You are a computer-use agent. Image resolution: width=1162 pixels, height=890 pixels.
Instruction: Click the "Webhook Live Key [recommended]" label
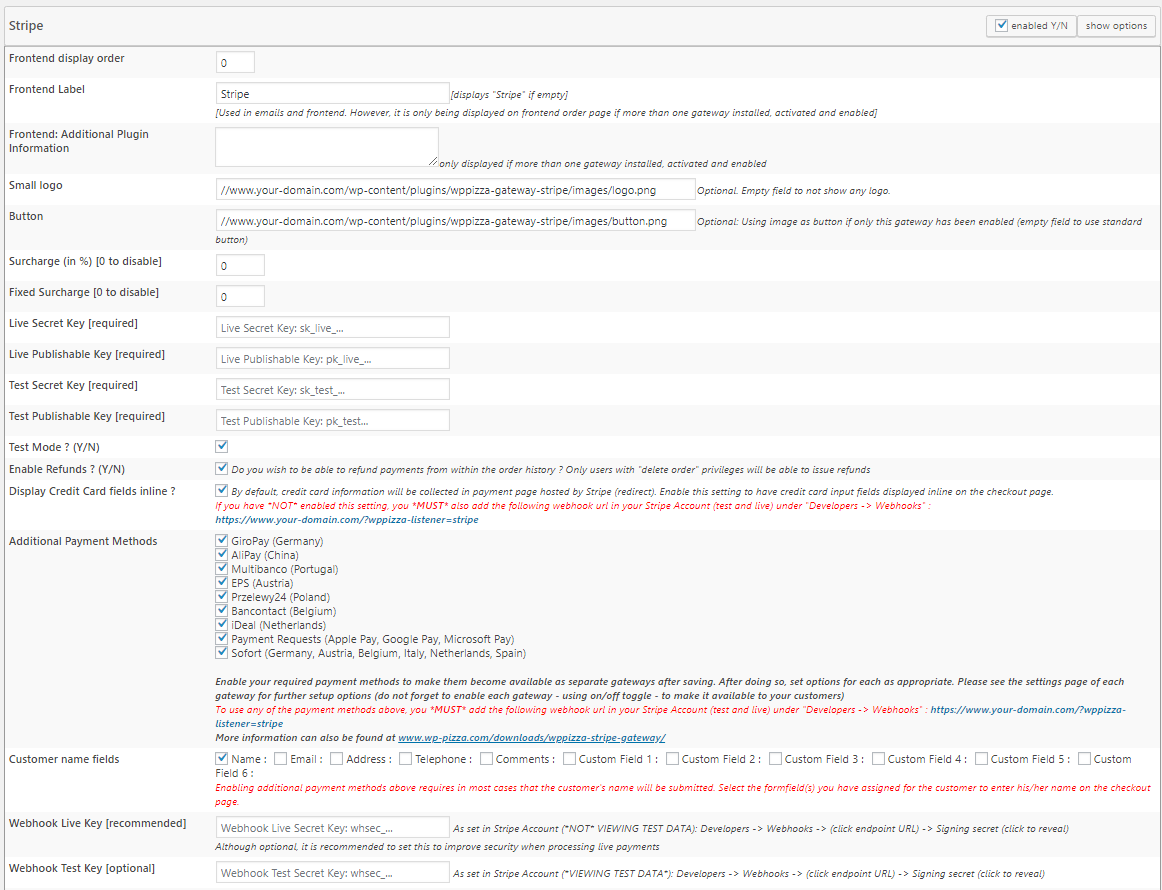tap(97, 823)
